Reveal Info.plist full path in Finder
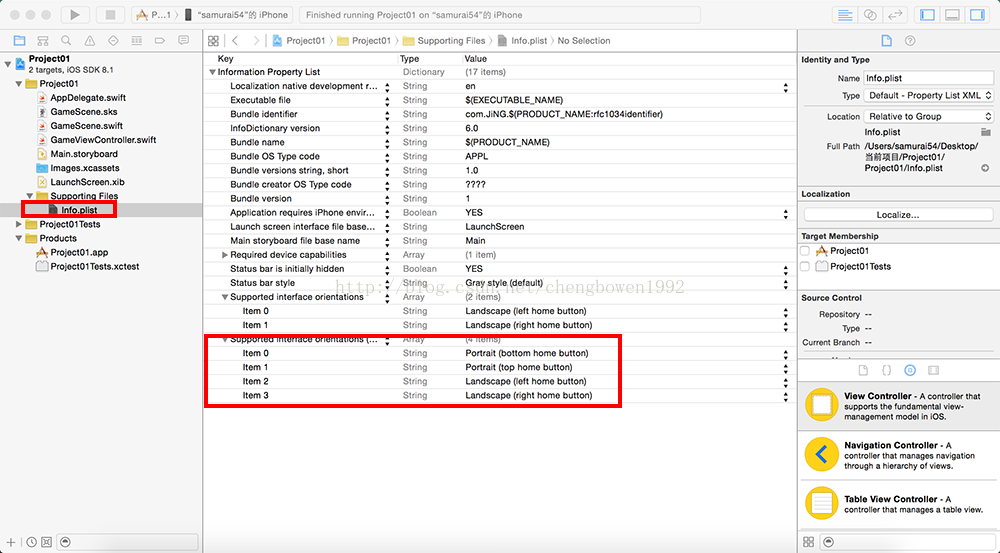The height and width of the screenshot is (553, 1000). pos(985,168)
